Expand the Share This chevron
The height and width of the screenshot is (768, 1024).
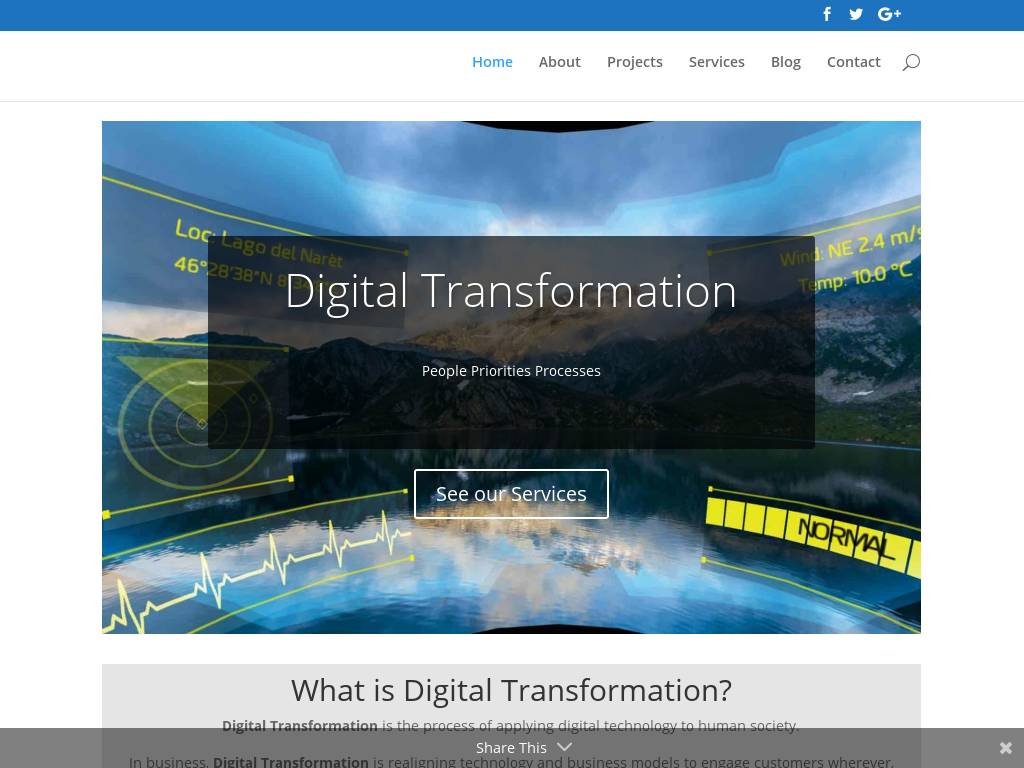point(565,747)
